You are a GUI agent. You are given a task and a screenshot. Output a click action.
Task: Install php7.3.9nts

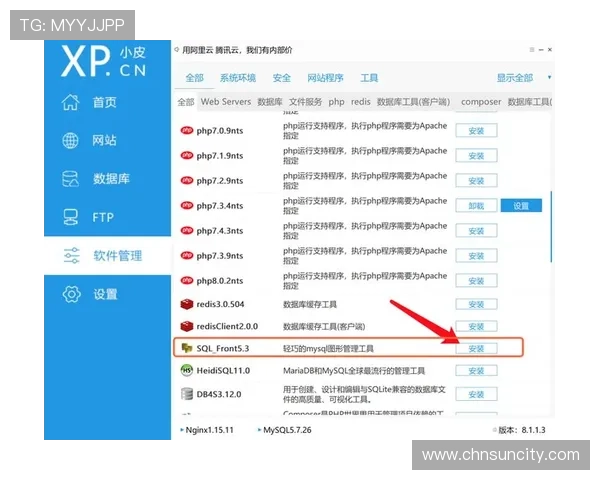(x=476, y=256)
